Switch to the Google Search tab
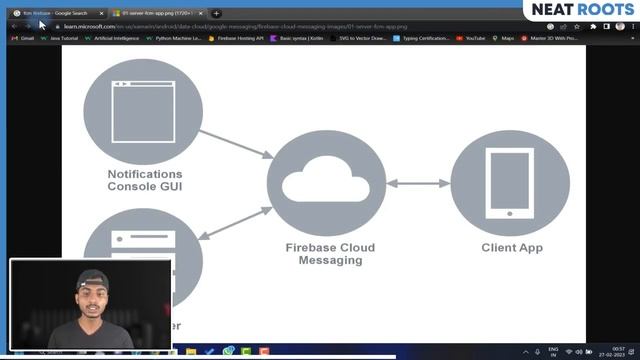Viewport: 640px width, 360px height. pos(57,13)
